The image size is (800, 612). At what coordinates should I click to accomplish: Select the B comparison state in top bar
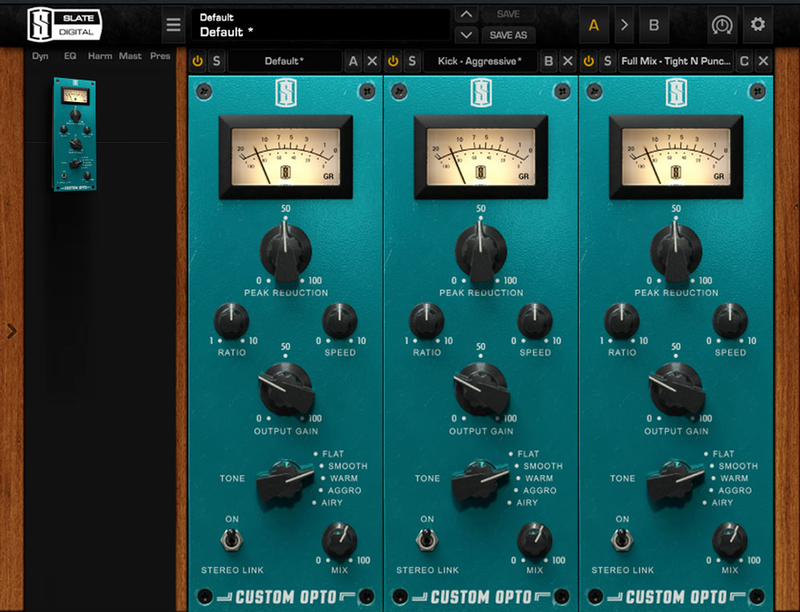(x=654, y=24)
